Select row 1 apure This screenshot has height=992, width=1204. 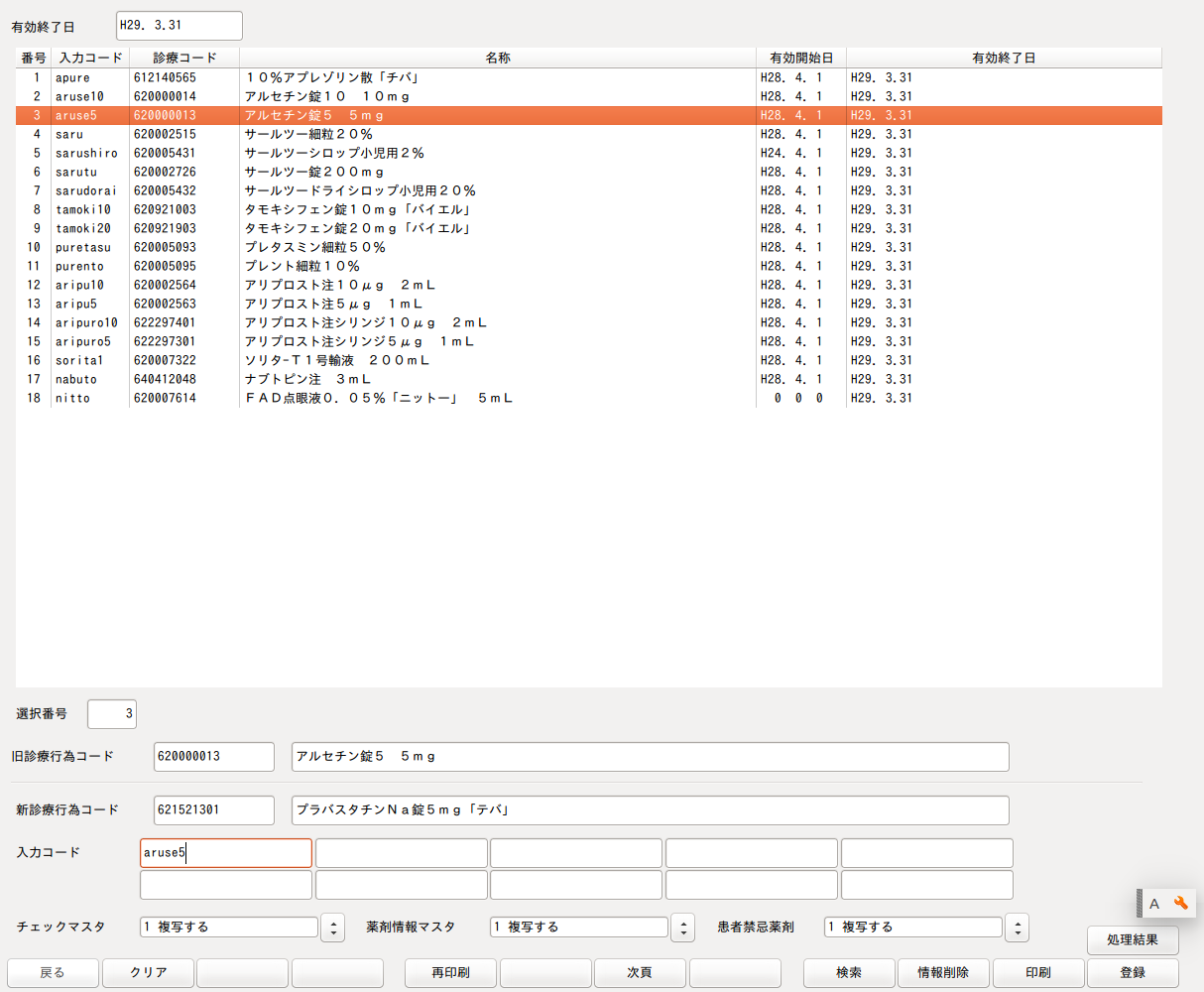pyautogui.click(x=589, y=77)
